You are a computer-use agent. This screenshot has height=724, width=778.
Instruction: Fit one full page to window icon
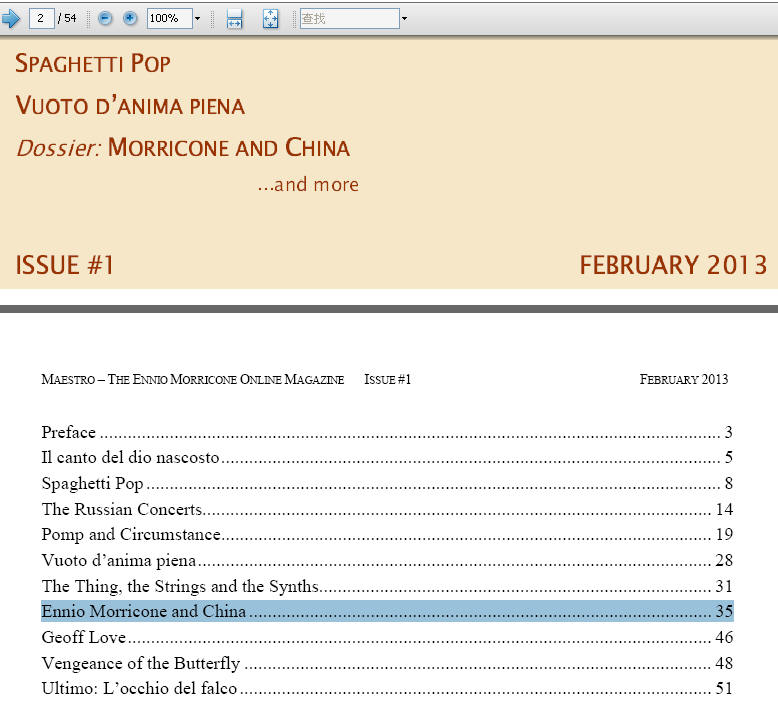(270, 19)
